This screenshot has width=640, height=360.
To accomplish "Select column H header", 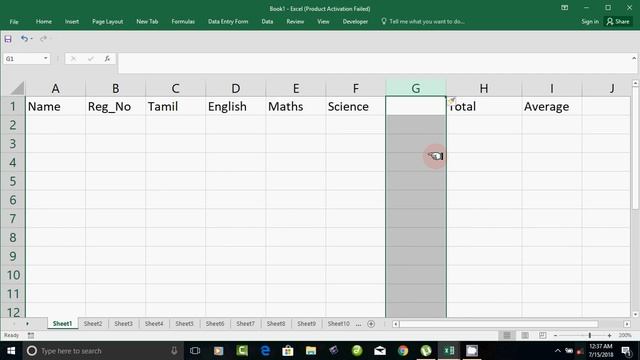I will click(x=484, y=88).
